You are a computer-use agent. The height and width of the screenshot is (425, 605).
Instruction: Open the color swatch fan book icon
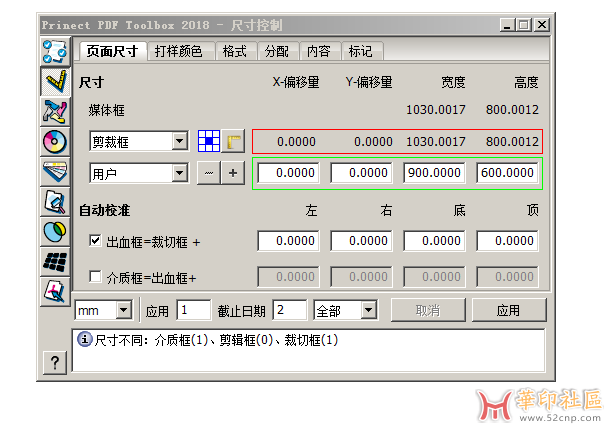pos(55,171)
